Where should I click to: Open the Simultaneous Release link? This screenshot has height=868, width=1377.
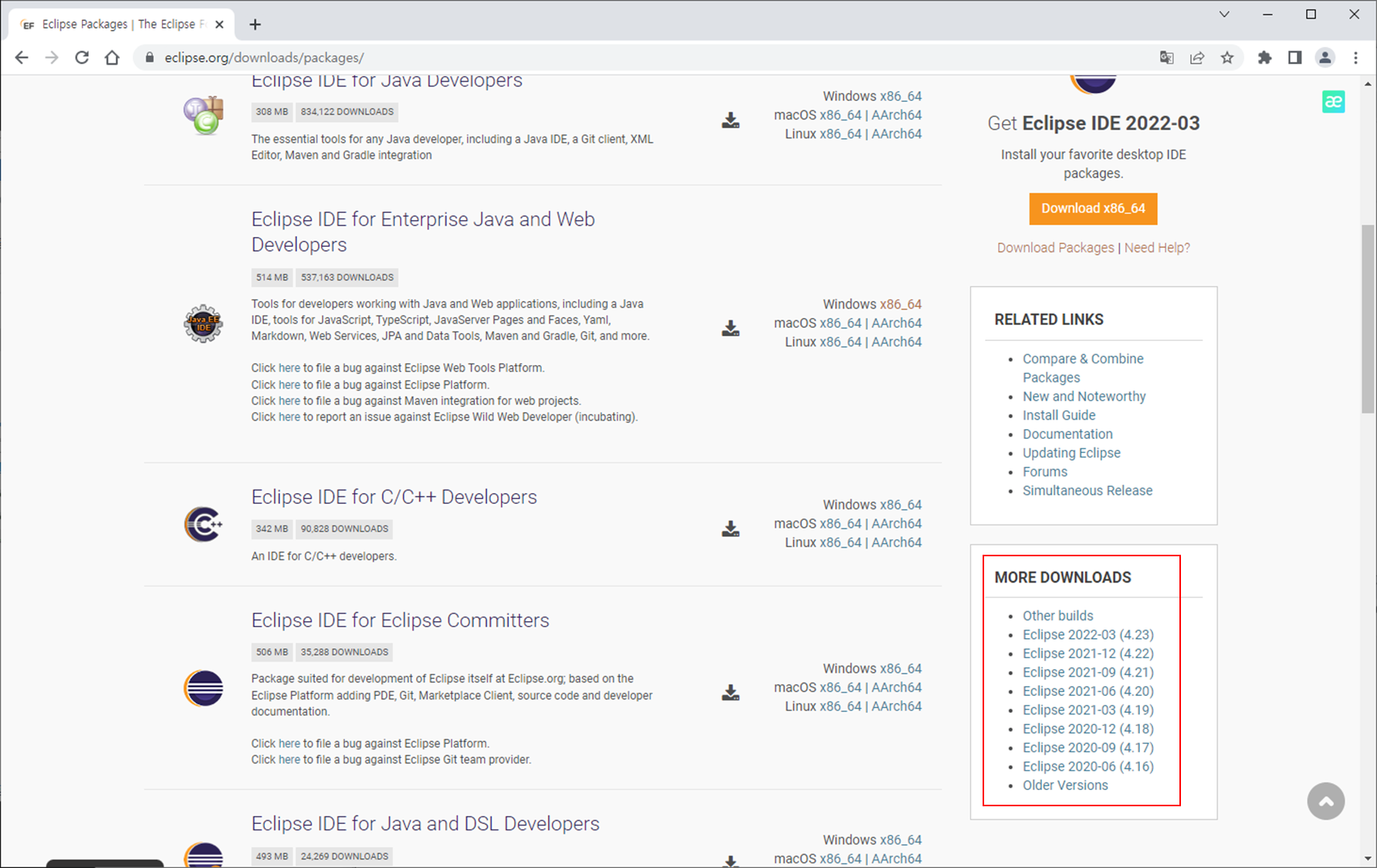1087,491
